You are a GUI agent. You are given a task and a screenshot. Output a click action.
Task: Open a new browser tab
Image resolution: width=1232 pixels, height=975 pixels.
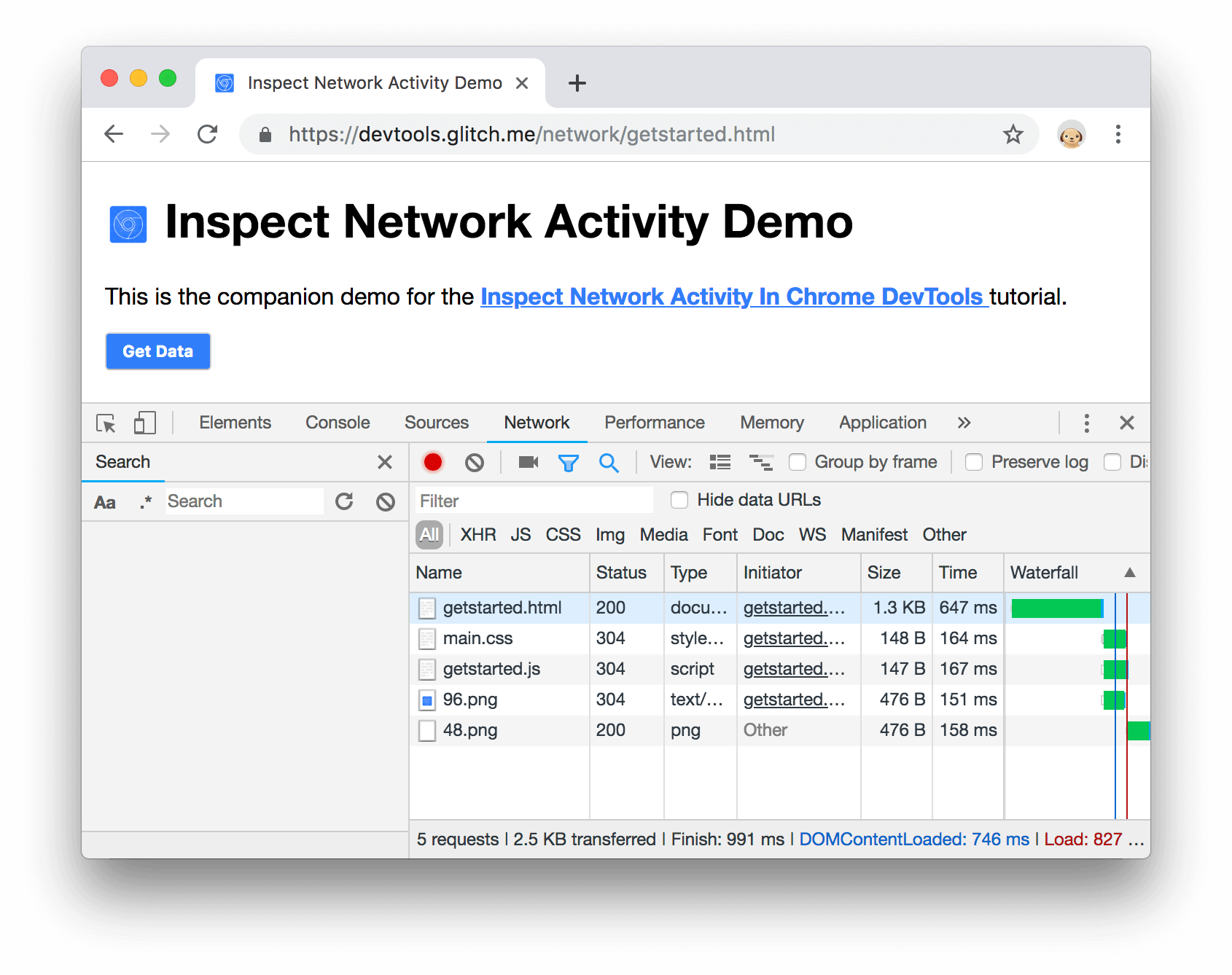click(577, 83)
